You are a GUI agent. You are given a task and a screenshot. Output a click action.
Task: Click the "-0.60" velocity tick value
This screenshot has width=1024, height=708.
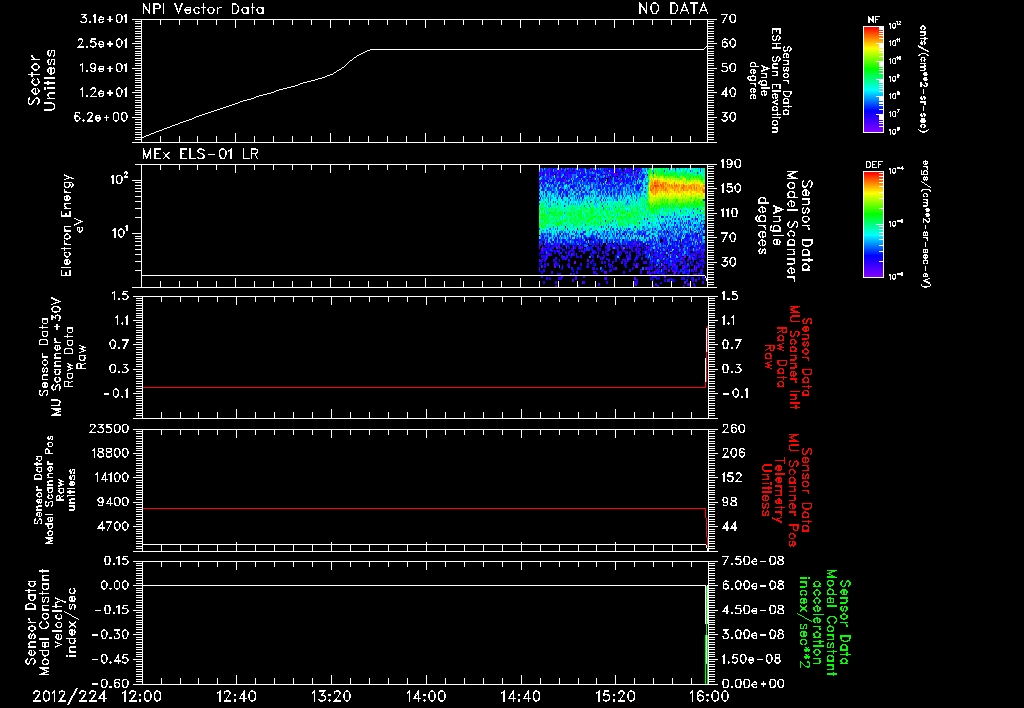click(110, 683)
